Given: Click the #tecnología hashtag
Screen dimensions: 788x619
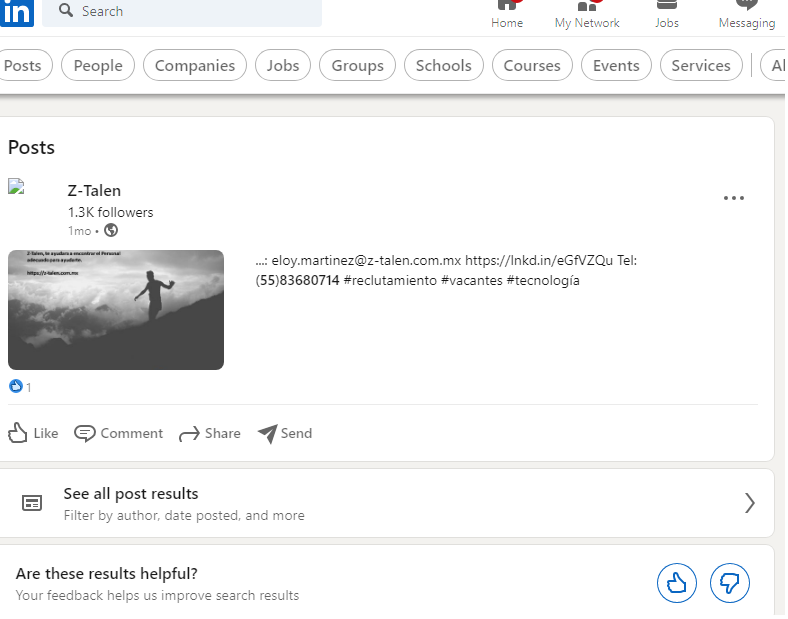Looking at the screenshot, I should pyautogui.click(x=543, y=280).
